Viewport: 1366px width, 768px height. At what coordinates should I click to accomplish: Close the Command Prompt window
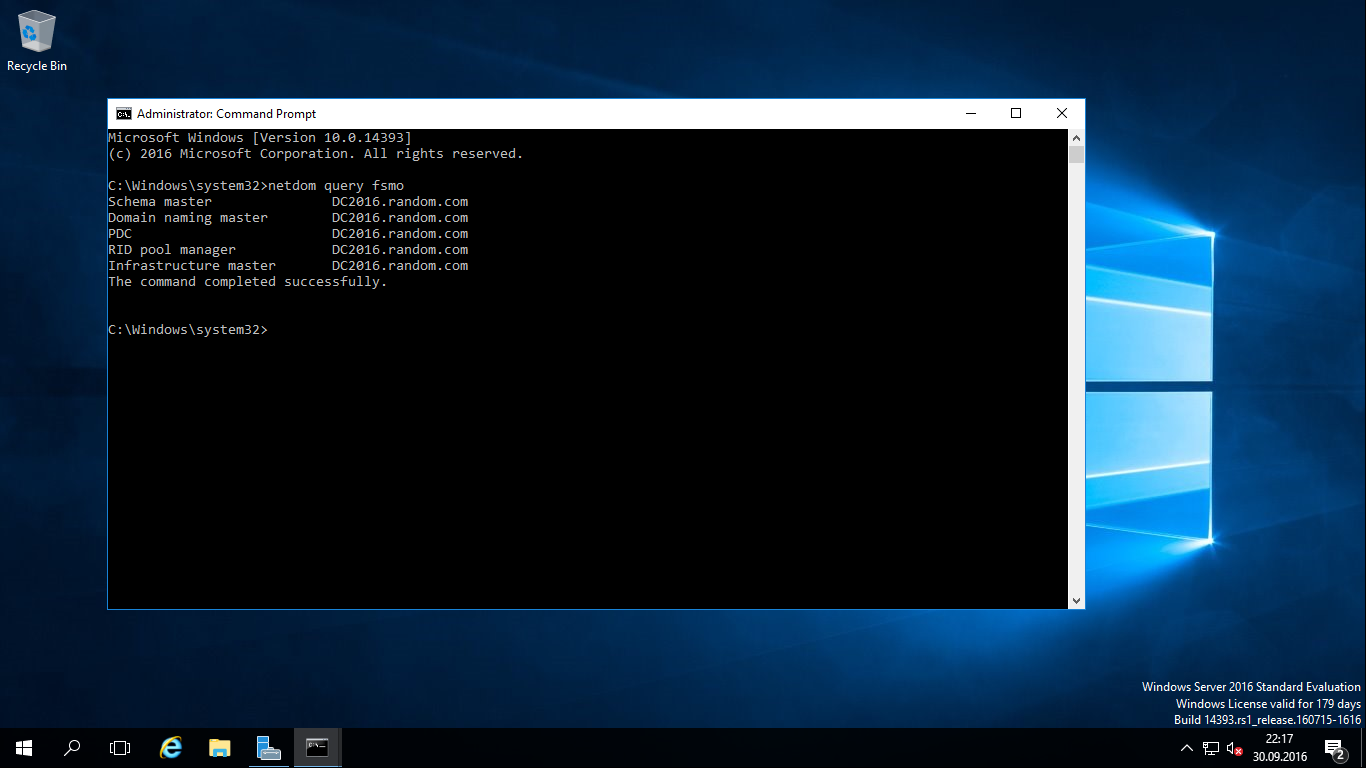pyautogui.click(x=1062, y=114)
